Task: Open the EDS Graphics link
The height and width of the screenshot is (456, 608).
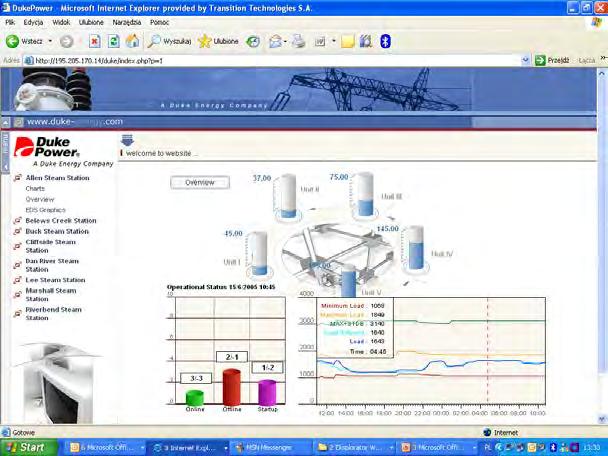Action: (x=45, y=210)
